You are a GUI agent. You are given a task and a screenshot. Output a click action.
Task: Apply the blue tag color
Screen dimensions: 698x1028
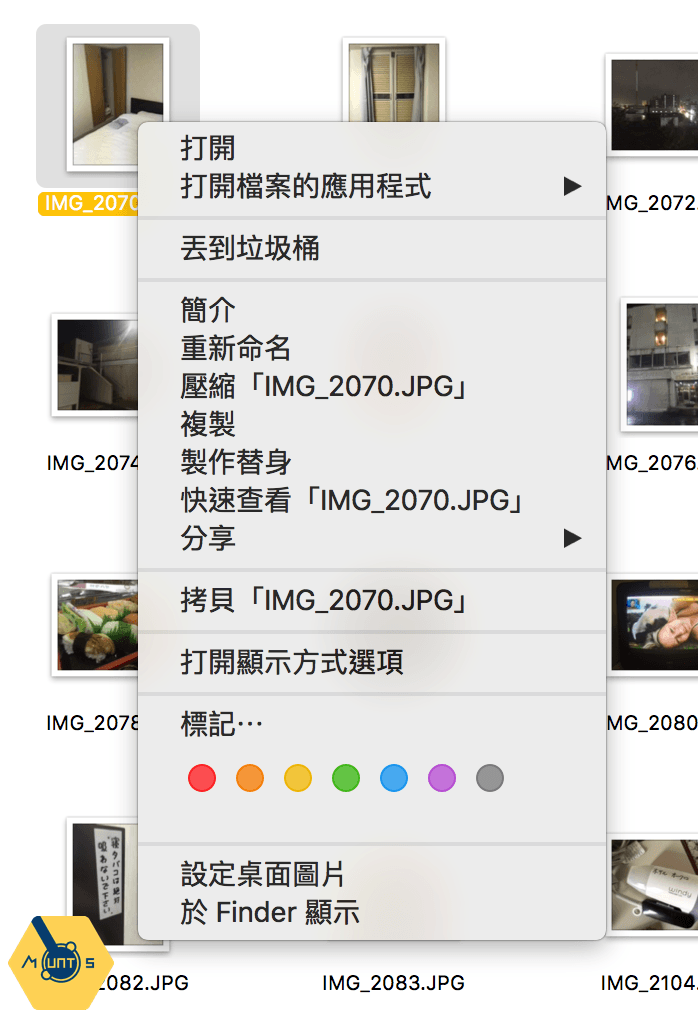click(x=394, y=778)
